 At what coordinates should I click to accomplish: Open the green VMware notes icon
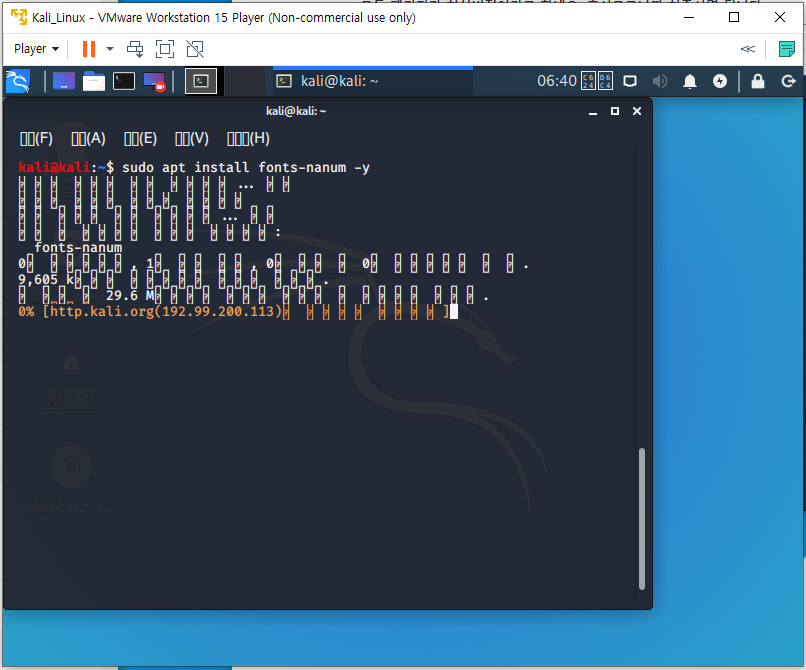[x=786, y=49]
